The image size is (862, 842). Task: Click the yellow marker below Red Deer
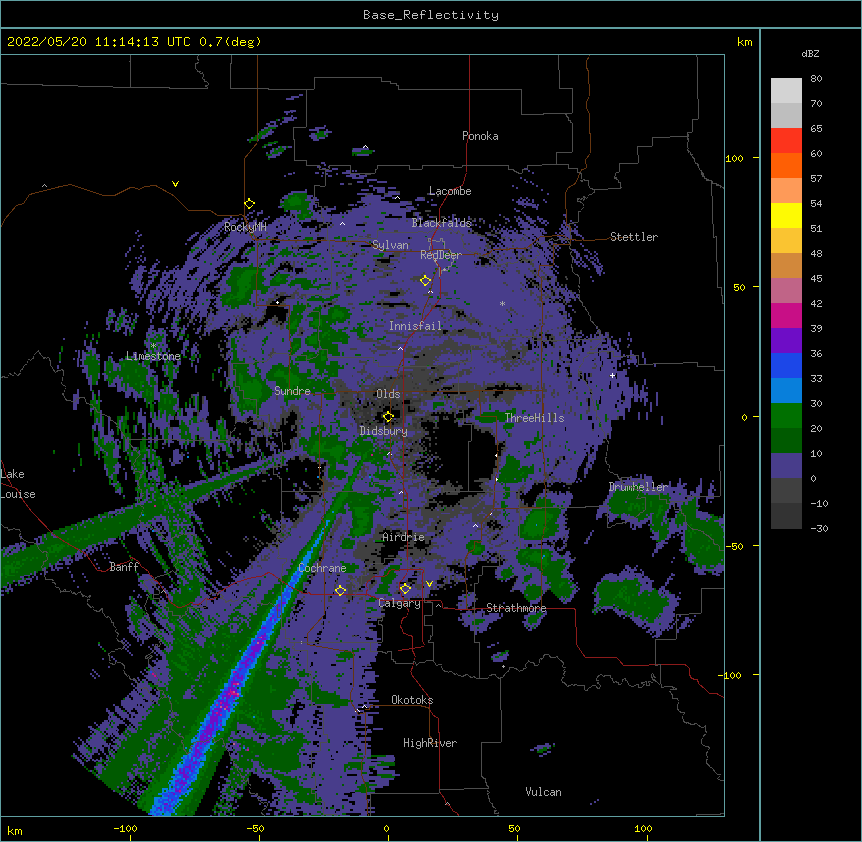(x=426, y=281)
